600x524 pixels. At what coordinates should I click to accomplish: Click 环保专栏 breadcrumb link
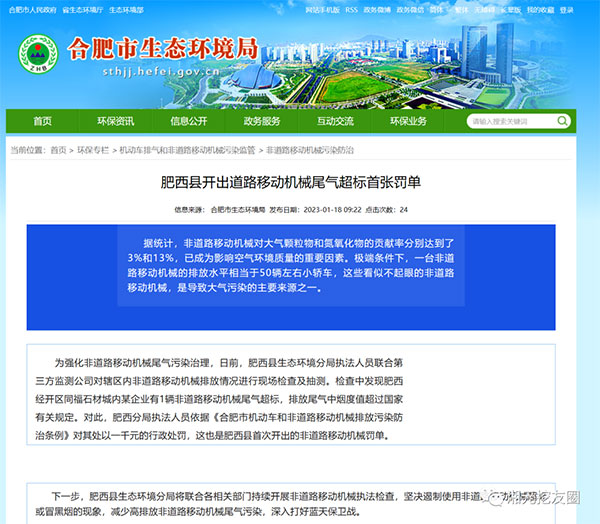pos(93,149)
